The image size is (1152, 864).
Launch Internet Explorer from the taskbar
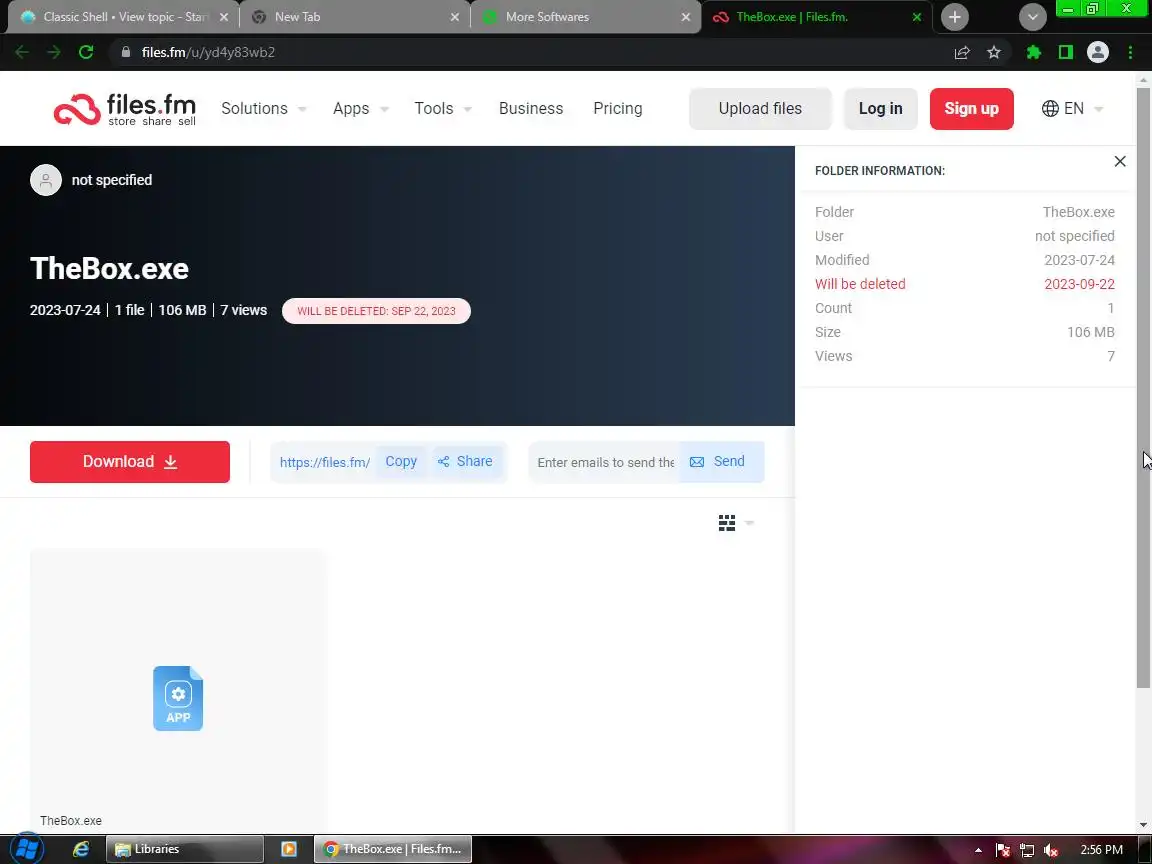pyautogui.click(x=80, y=849)
